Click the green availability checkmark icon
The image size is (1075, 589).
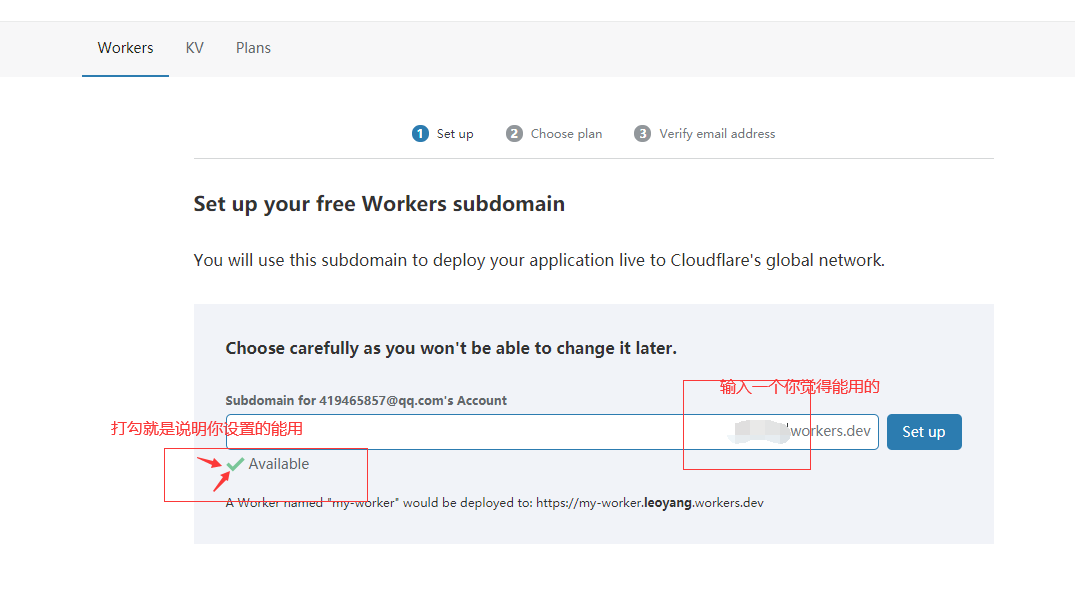click(236, 464)
